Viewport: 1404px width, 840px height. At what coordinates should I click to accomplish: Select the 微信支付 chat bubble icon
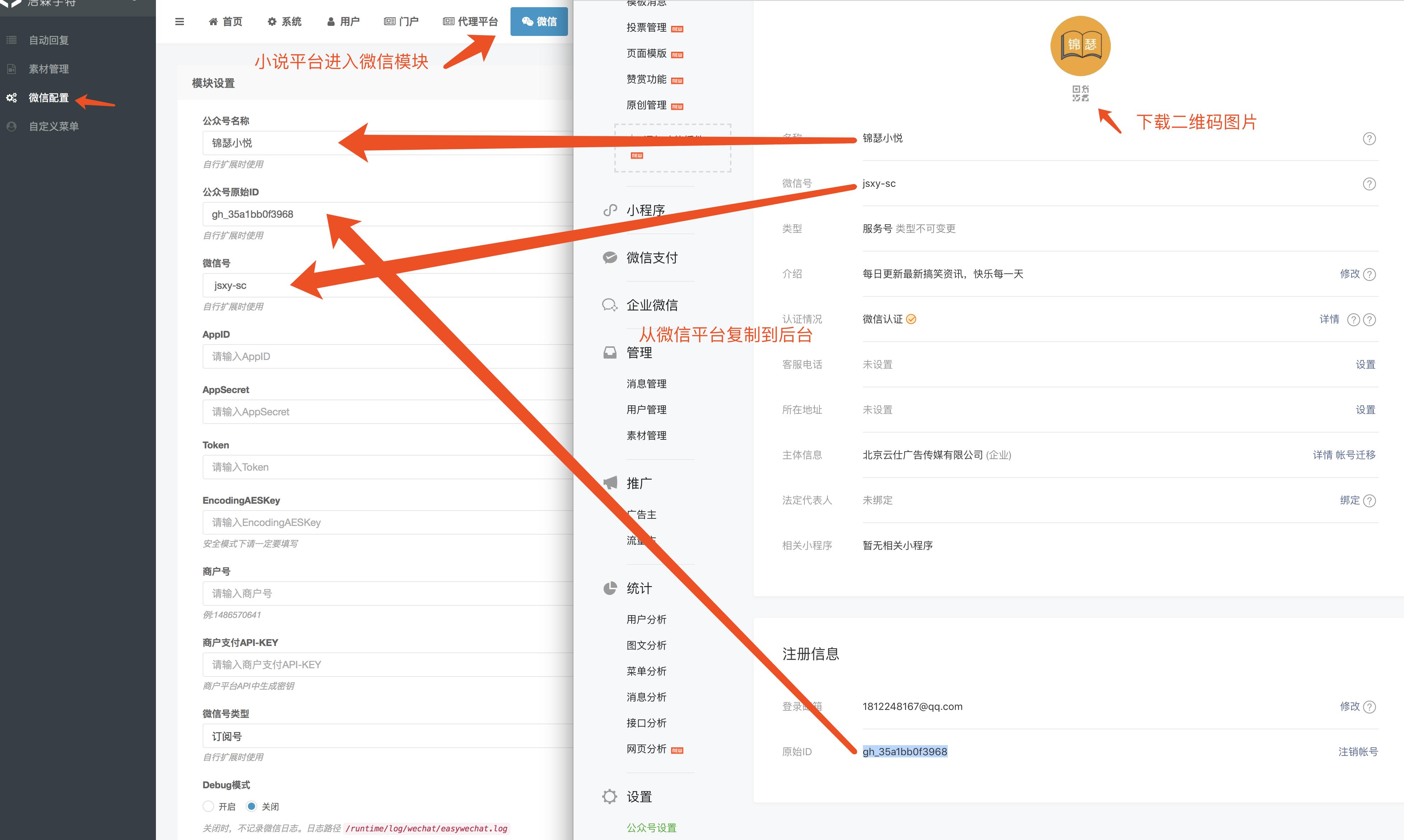click(609, 257)
